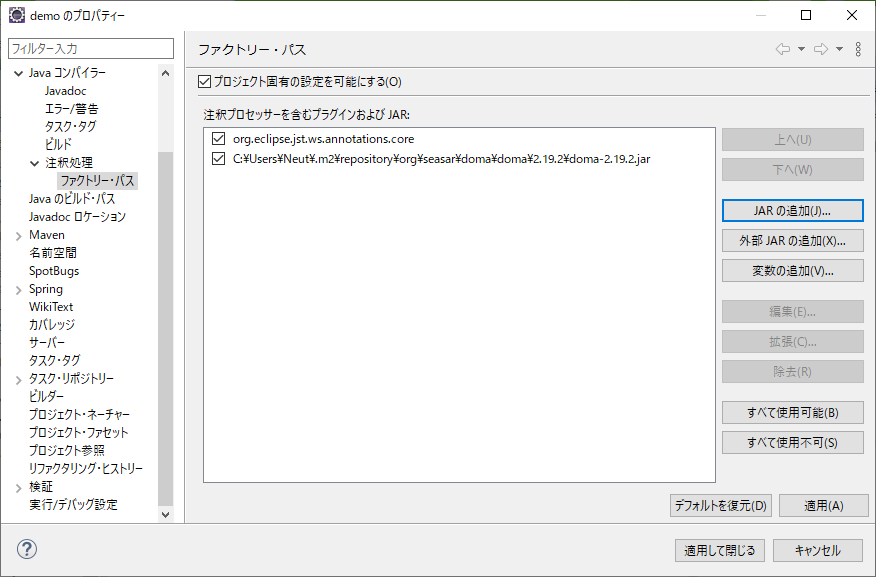This screenshot has height=577, width=876.
Task: Uncheck the doma-2.19.2.jar entry
Action: coord(218,160)
